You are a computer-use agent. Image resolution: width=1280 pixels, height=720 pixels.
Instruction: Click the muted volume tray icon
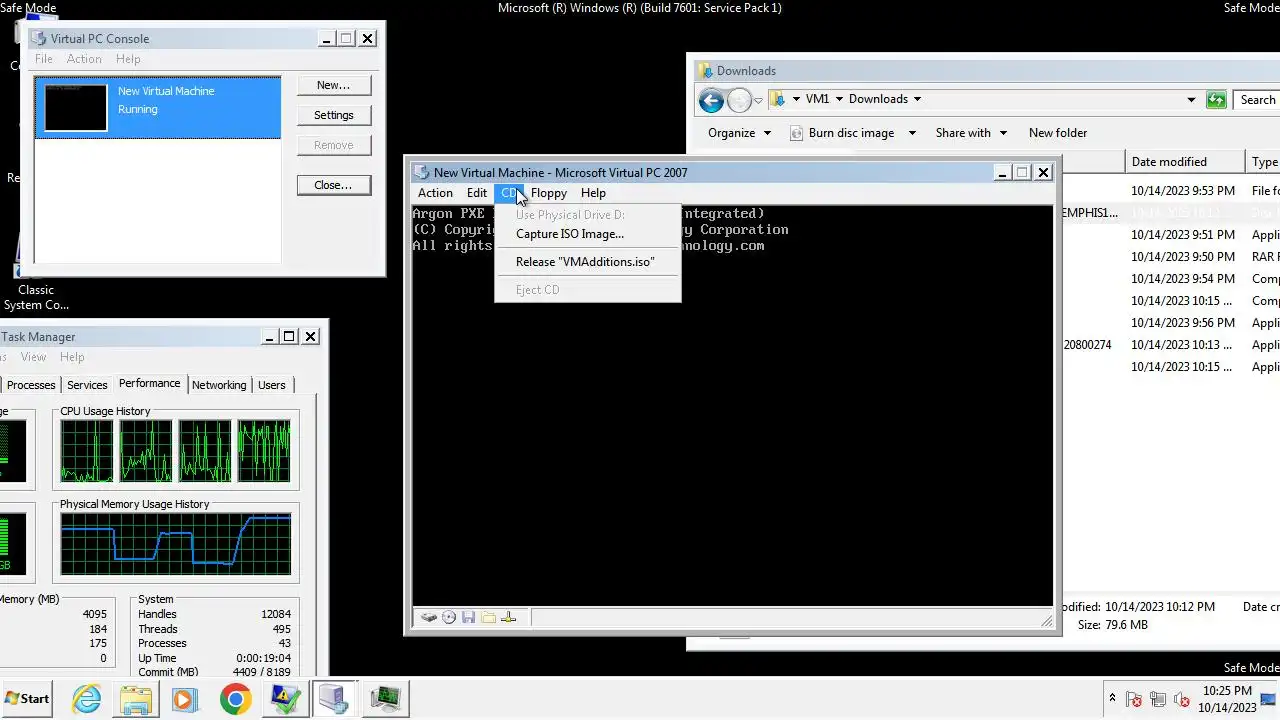[1181, 700]
